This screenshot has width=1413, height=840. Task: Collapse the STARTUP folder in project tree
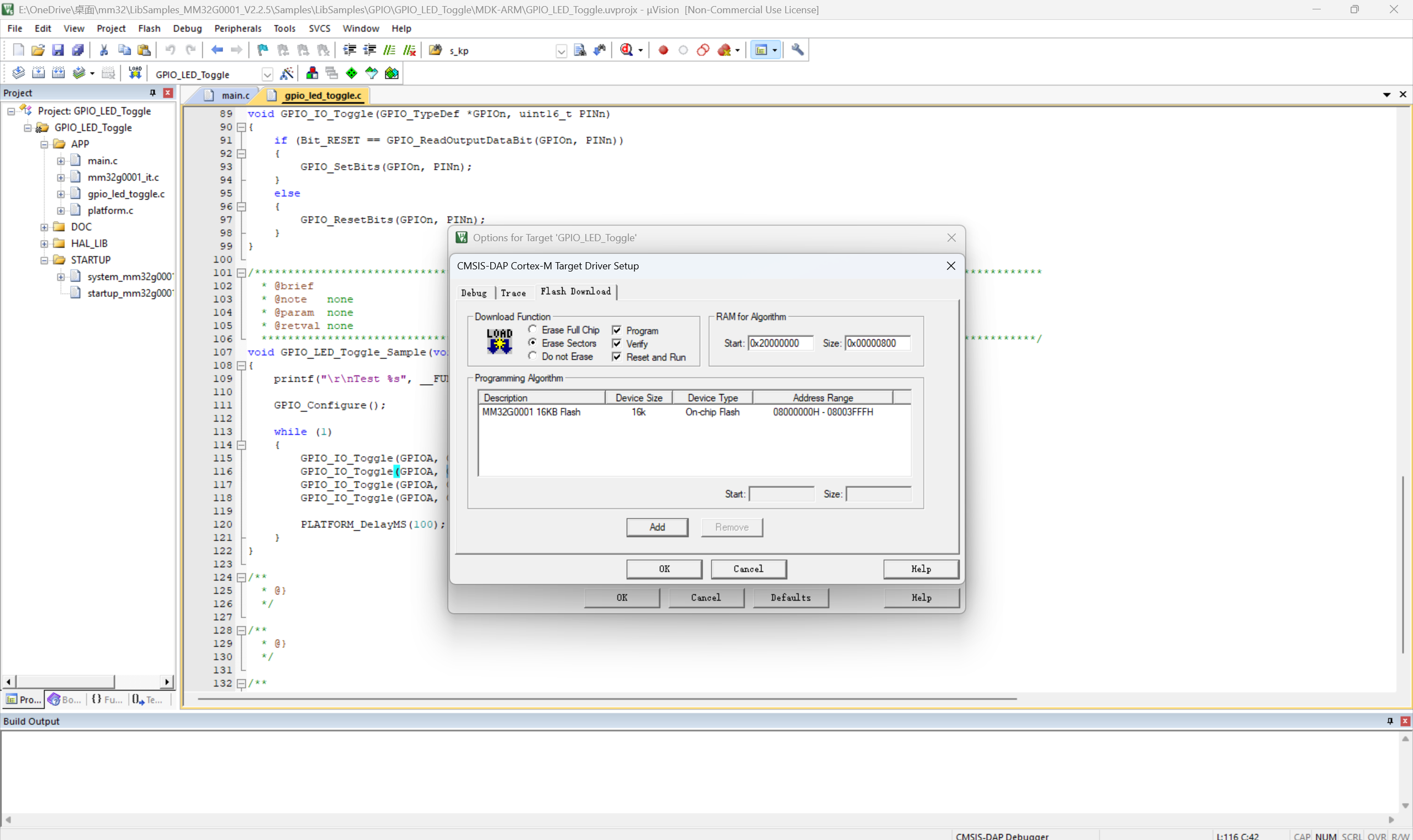(44, 260)
